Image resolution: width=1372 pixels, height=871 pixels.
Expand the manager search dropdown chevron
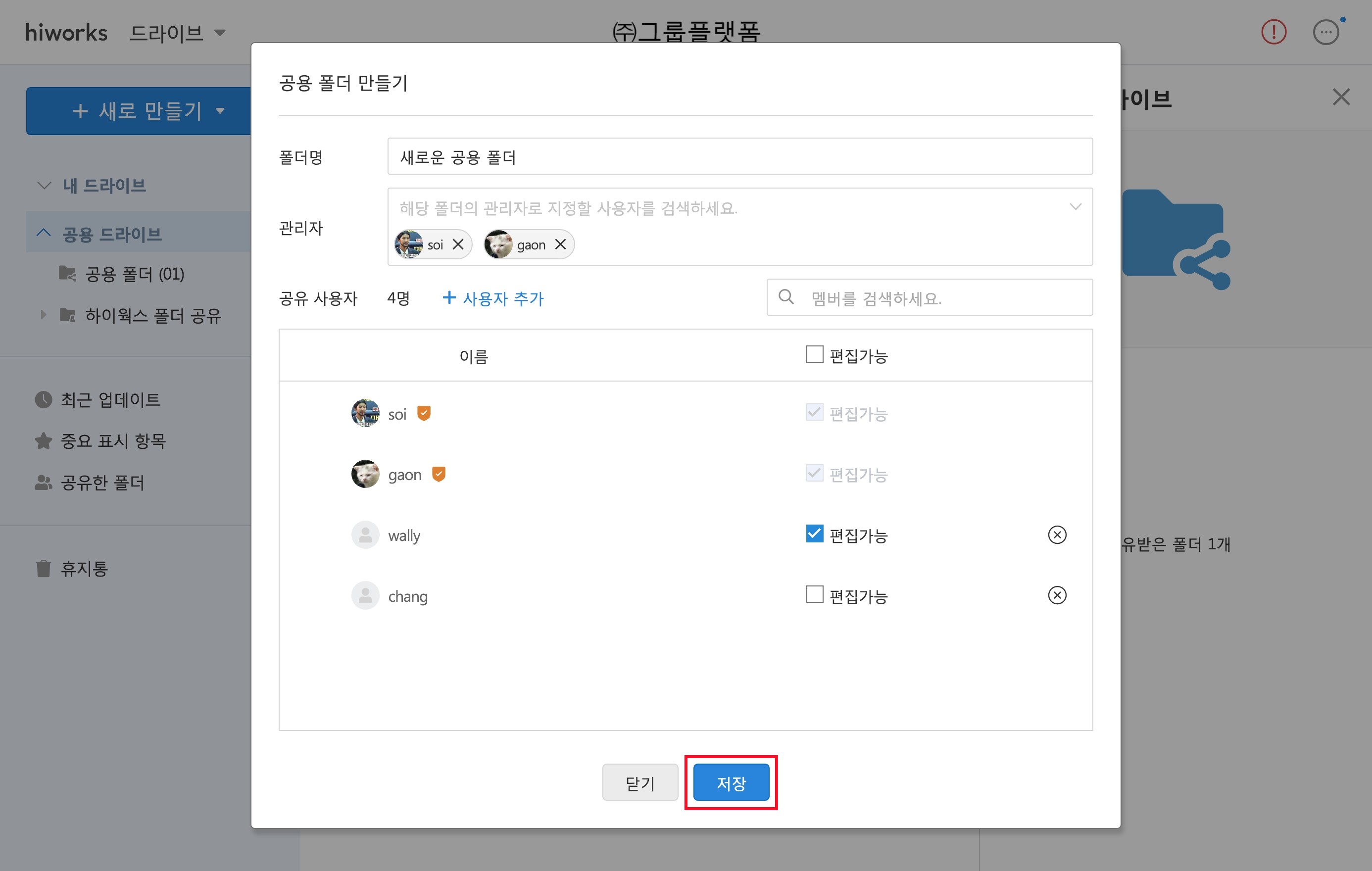1076,207
